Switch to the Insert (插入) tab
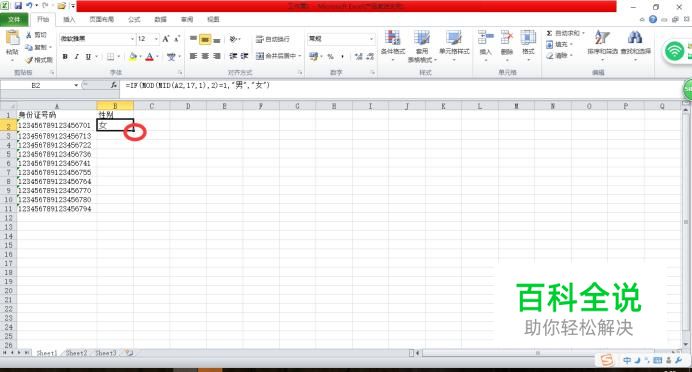692x372 pixels. click(69, 19)
